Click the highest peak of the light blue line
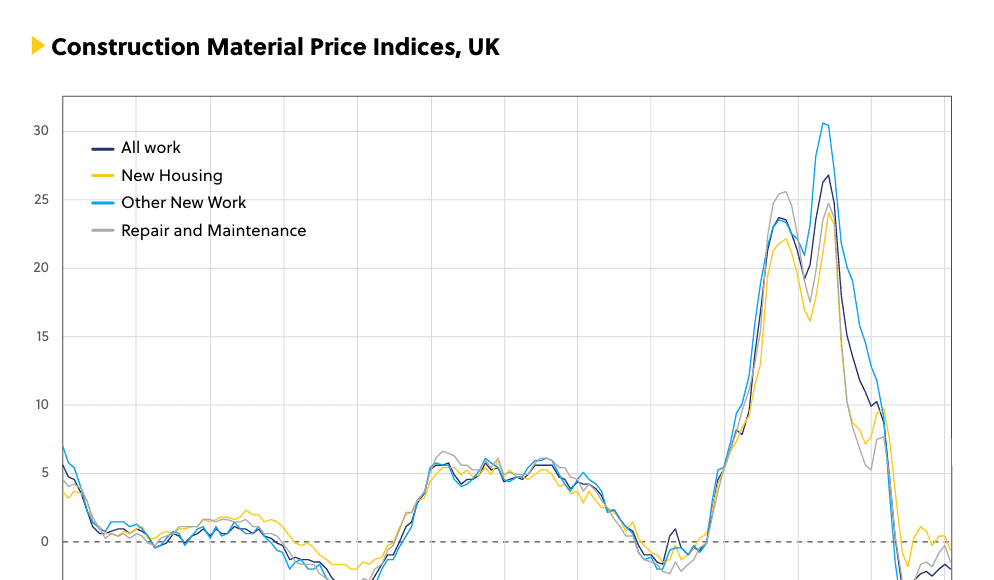The width and height of the screenshot is (994, 580). (x=823, y=124)
